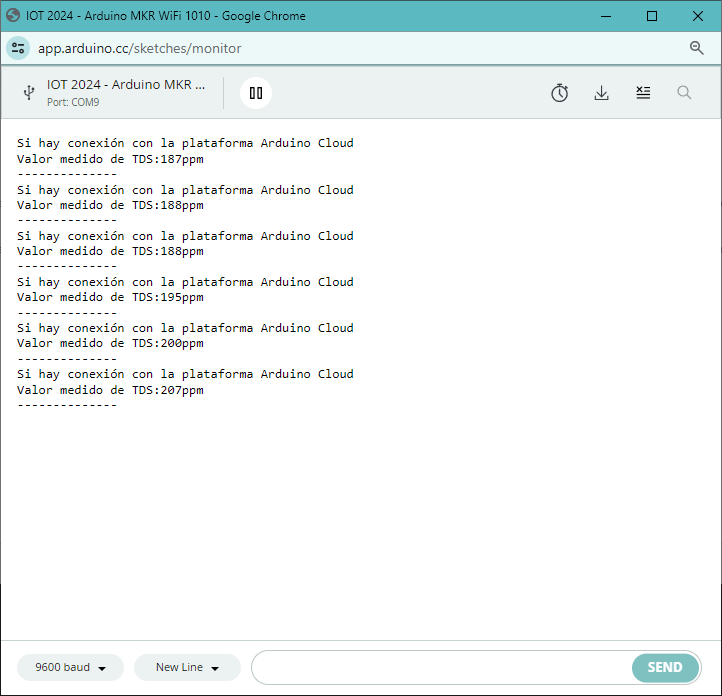The width and height of the screenshot is (722, 696).
Task: Minimize the Chrome window
Action: click(x=606, y=16)
